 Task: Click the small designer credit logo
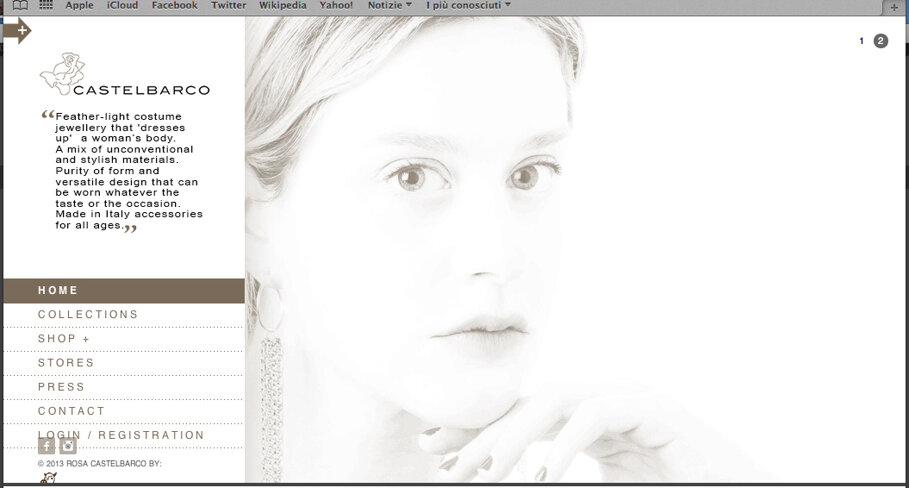click(47, 479)
